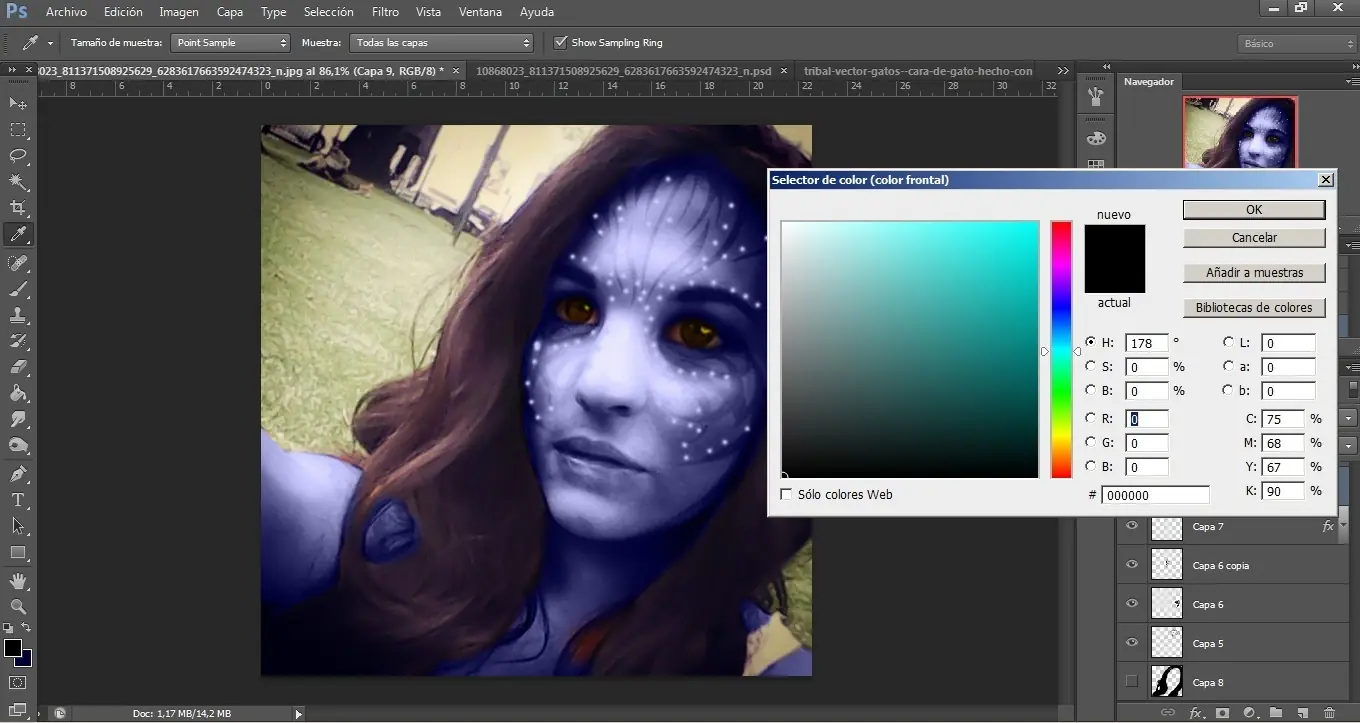Show hidden layer Capa 8
Viewport: 1360px width, 723px height.
[x=1132, y=682]
